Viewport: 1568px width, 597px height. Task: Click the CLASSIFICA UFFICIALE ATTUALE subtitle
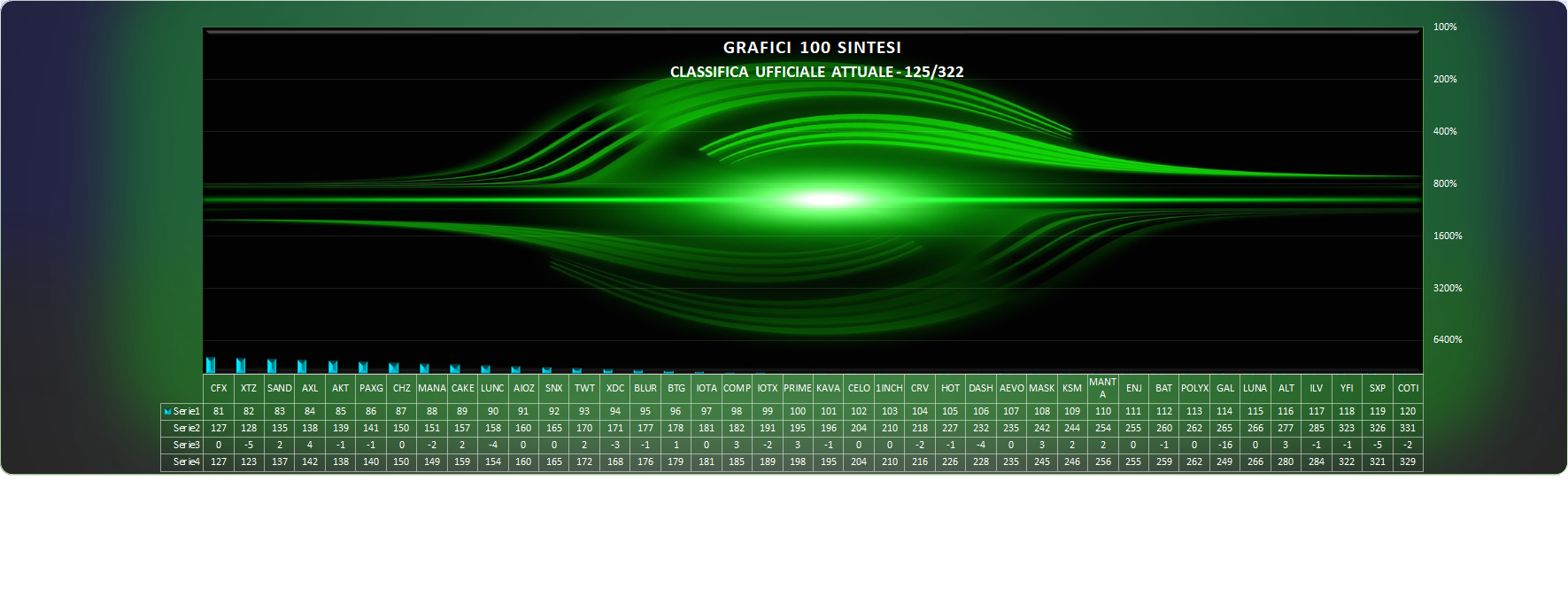[816, 72]
